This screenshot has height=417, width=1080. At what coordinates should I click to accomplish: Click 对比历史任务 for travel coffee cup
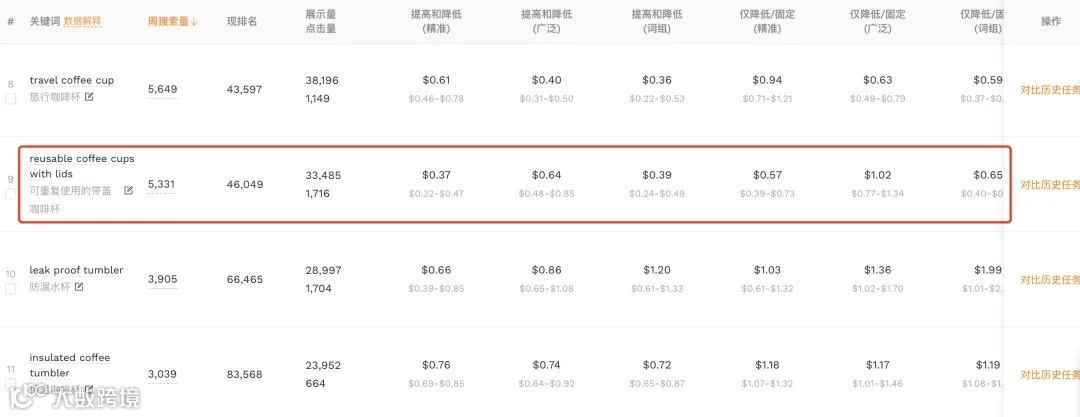click(1049, 89)
